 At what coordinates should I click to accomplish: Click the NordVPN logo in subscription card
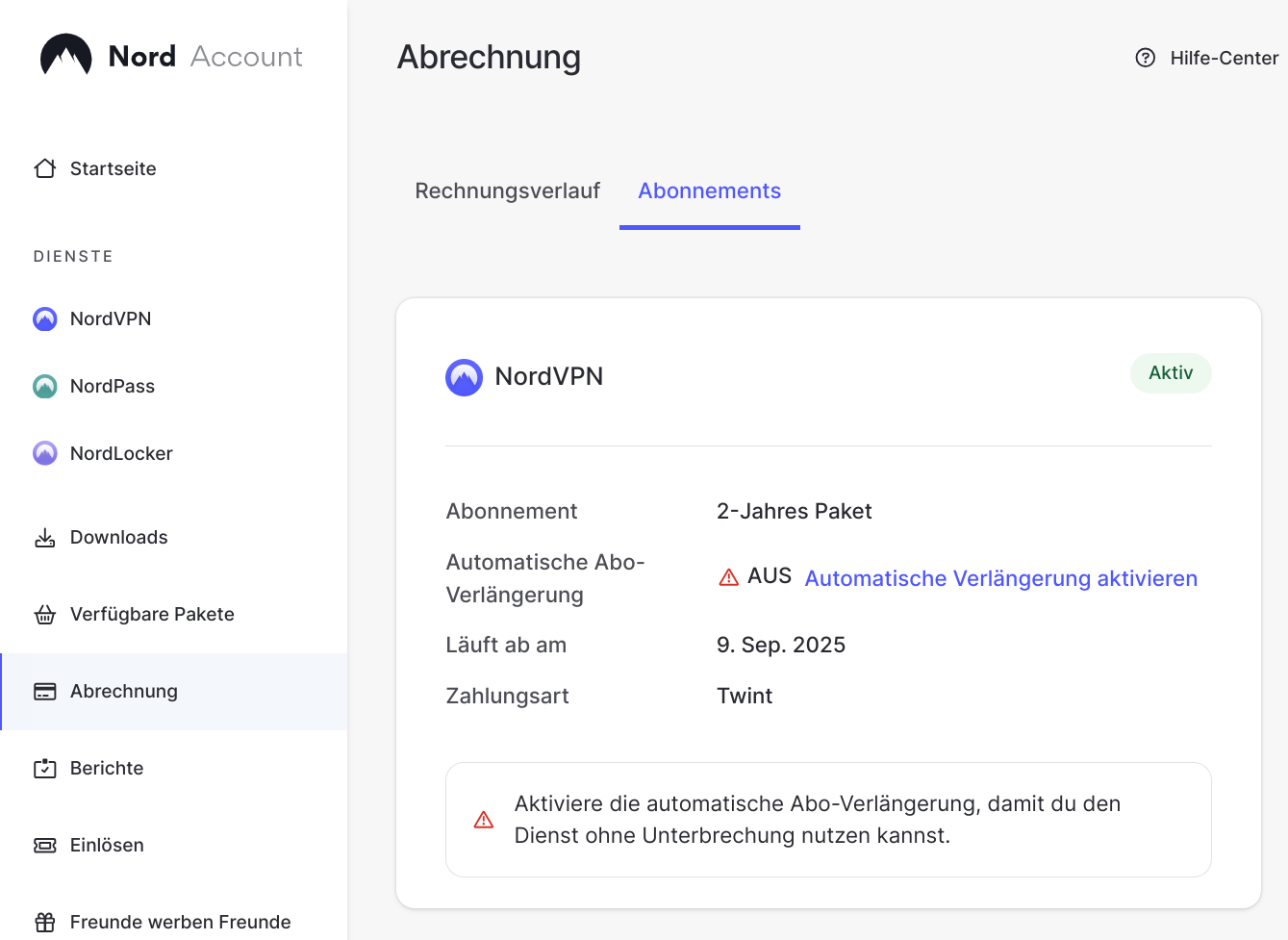pyautogui.click(x=465, y=377)
